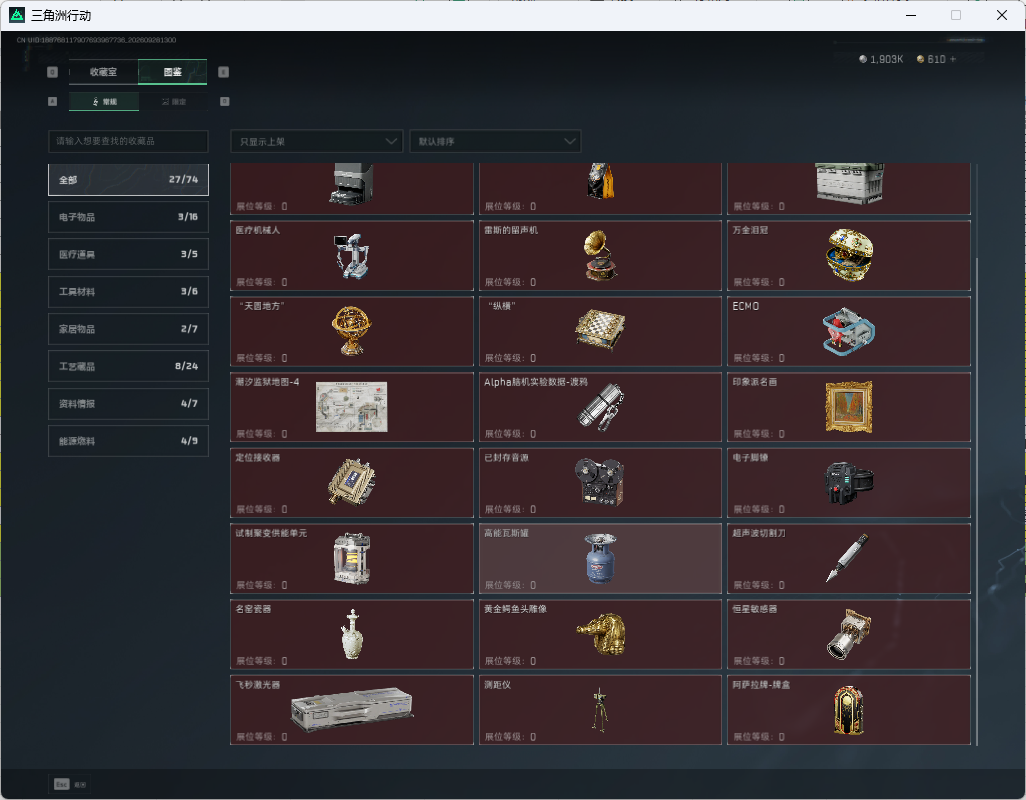Screen dimensions: 1026x800
Task: Filter by 家居物品 category
Action: pos(128,329)
